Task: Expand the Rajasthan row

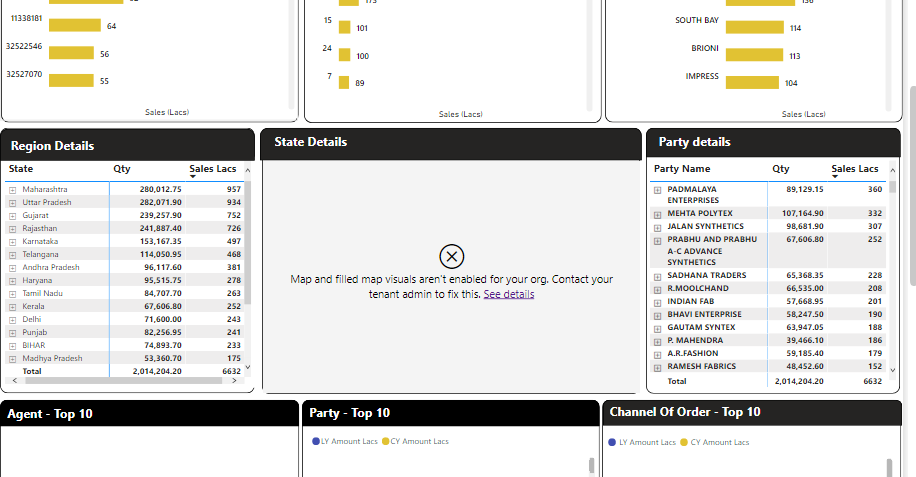Action: [x=12, y=229]
